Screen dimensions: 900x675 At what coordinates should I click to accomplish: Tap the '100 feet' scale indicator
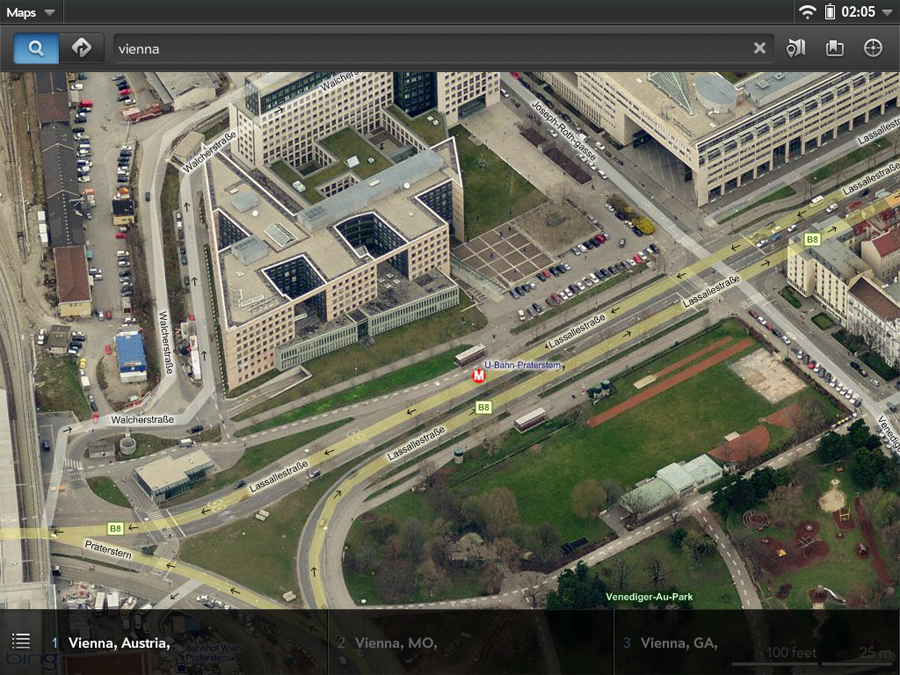pyautogui.click(x=792, y=653)
